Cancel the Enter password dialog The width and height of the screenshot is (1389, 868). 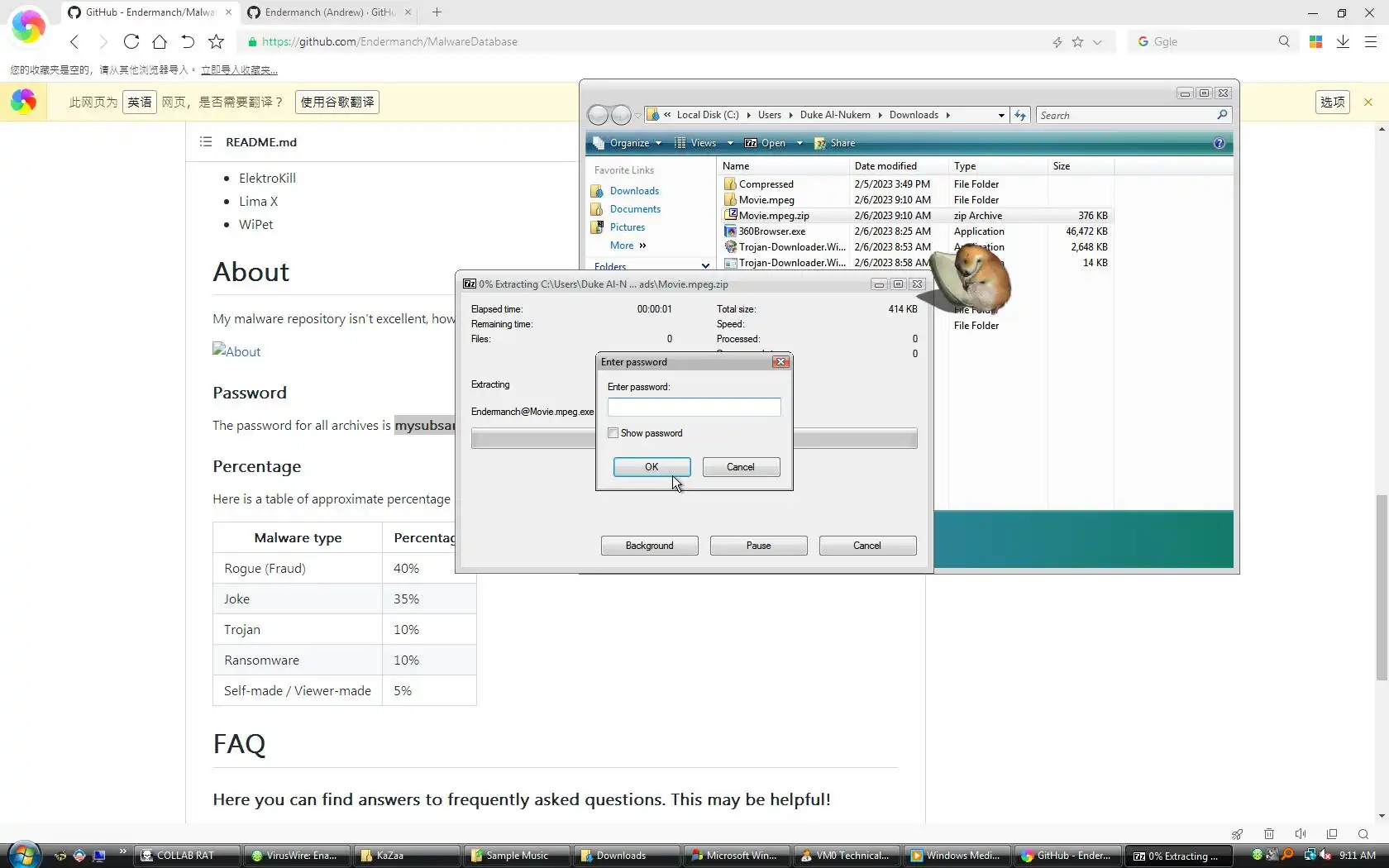tap(741, 467)
